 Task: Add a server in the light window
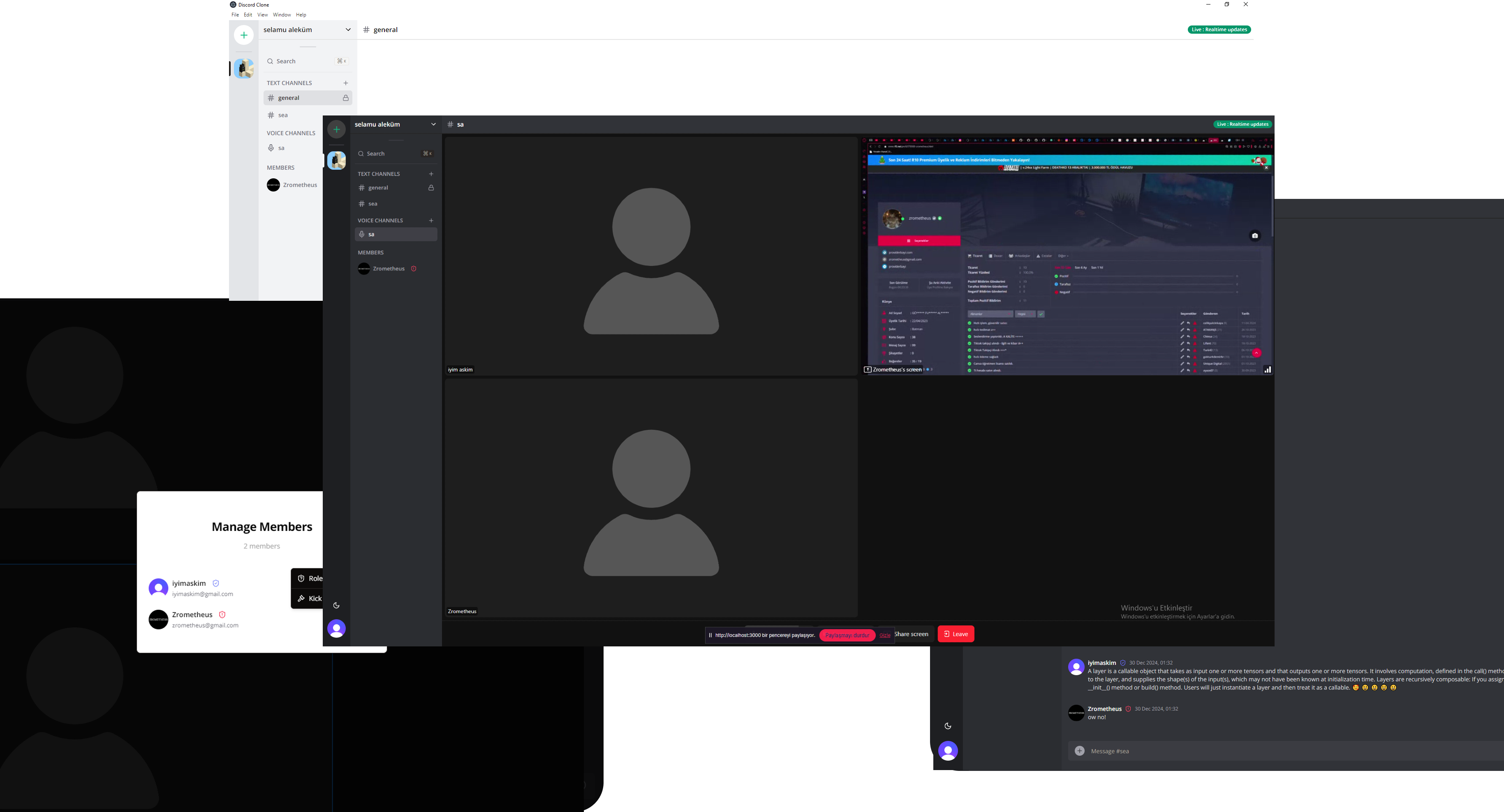tap(243, 35)
